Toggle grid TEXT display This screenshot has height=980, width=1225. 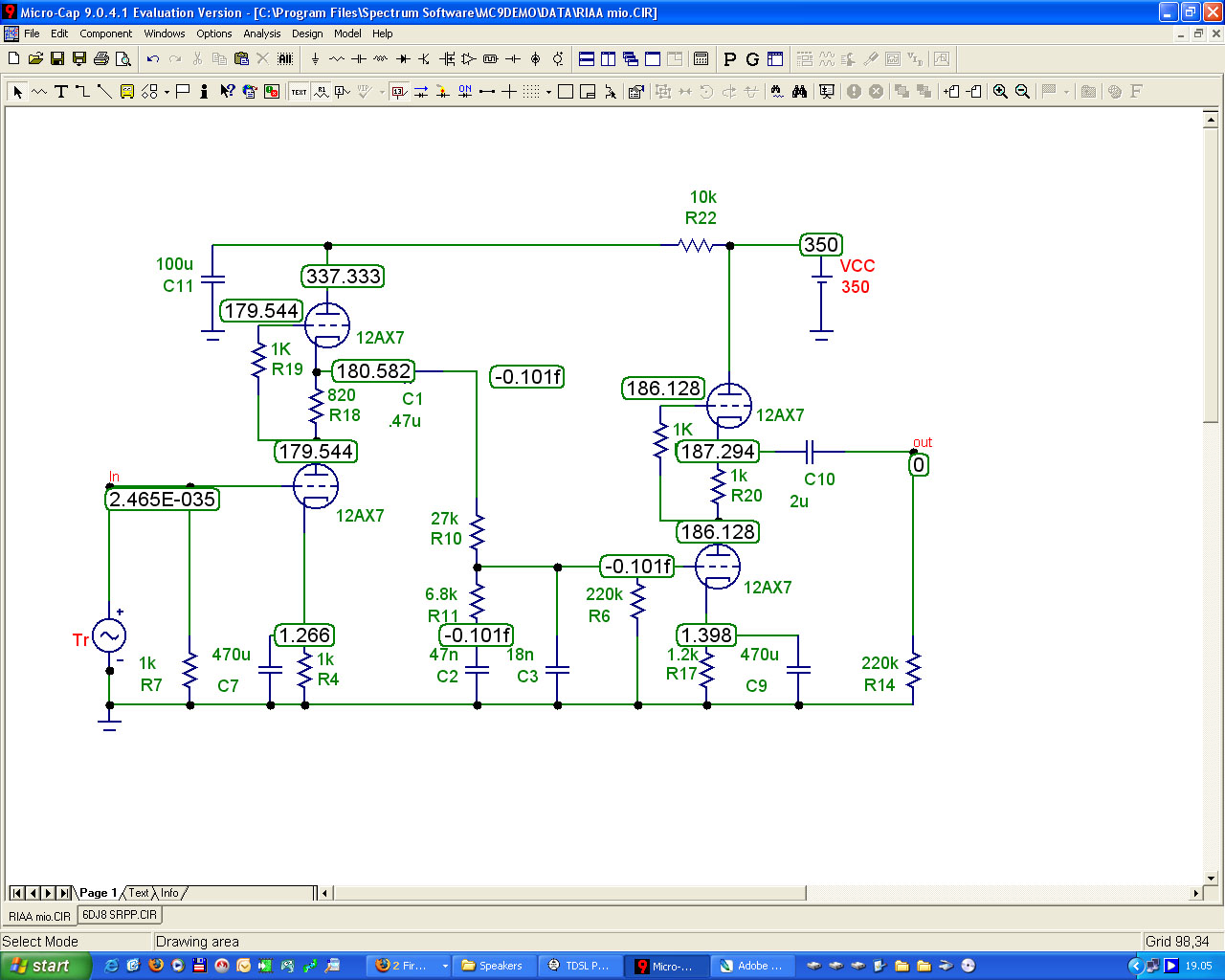299,92
